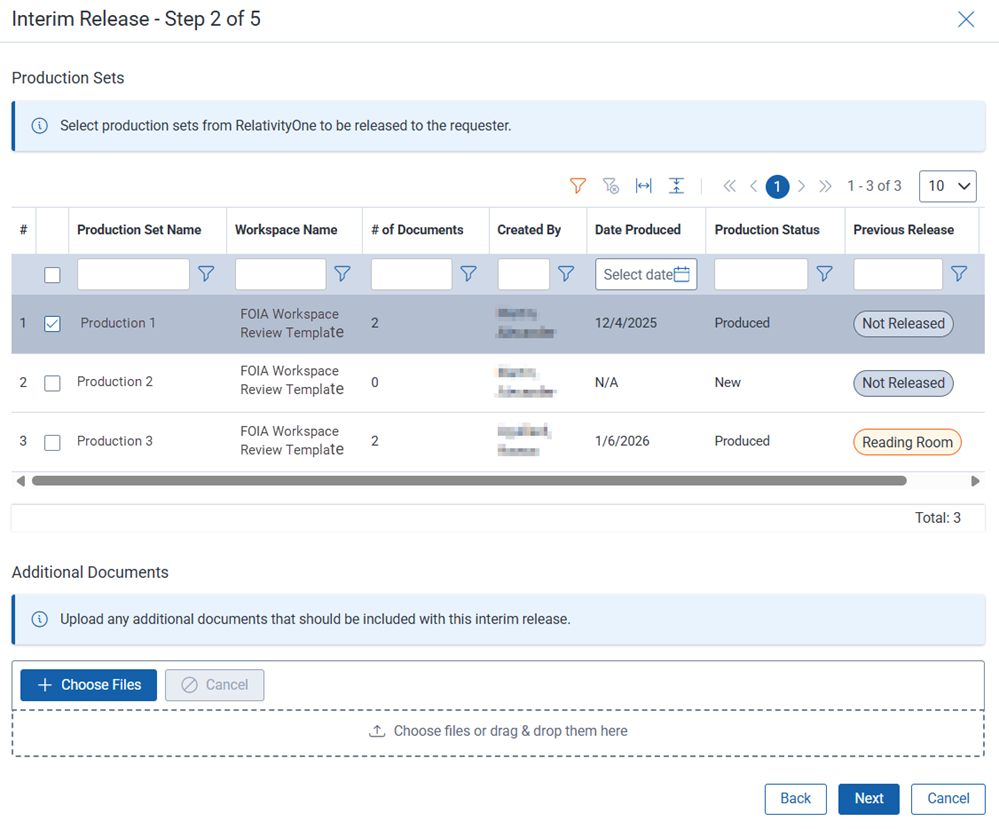Click the disabled upload Cancel button

215,685
